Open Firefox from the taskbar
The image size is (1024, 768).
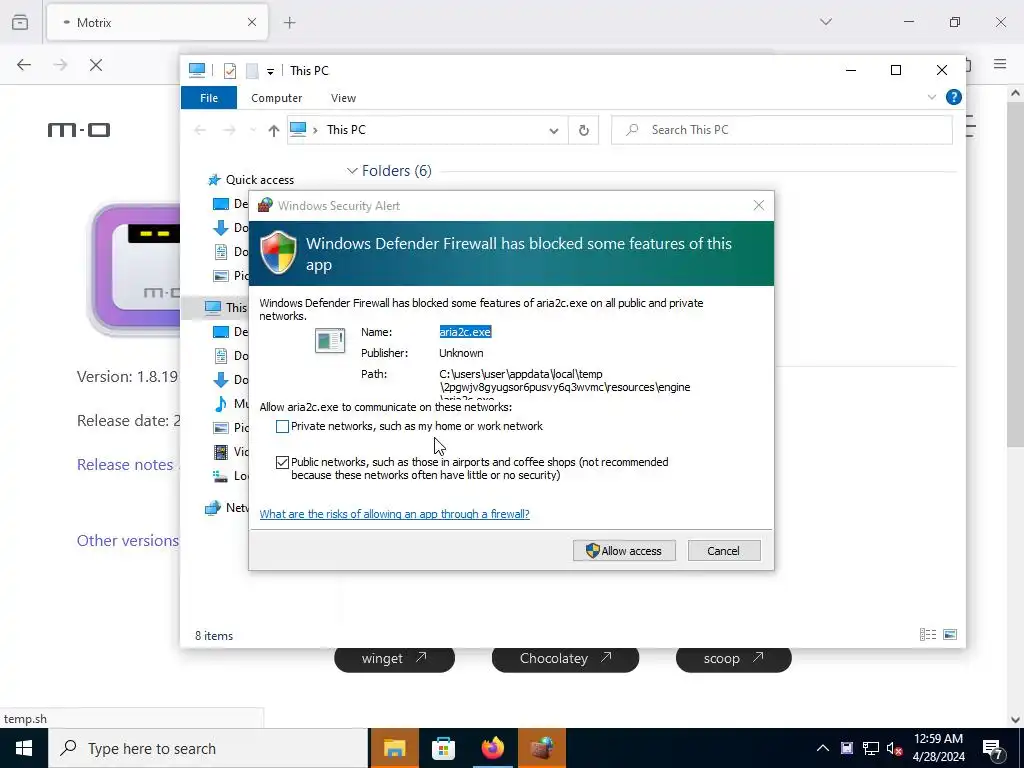coord(493,748)
